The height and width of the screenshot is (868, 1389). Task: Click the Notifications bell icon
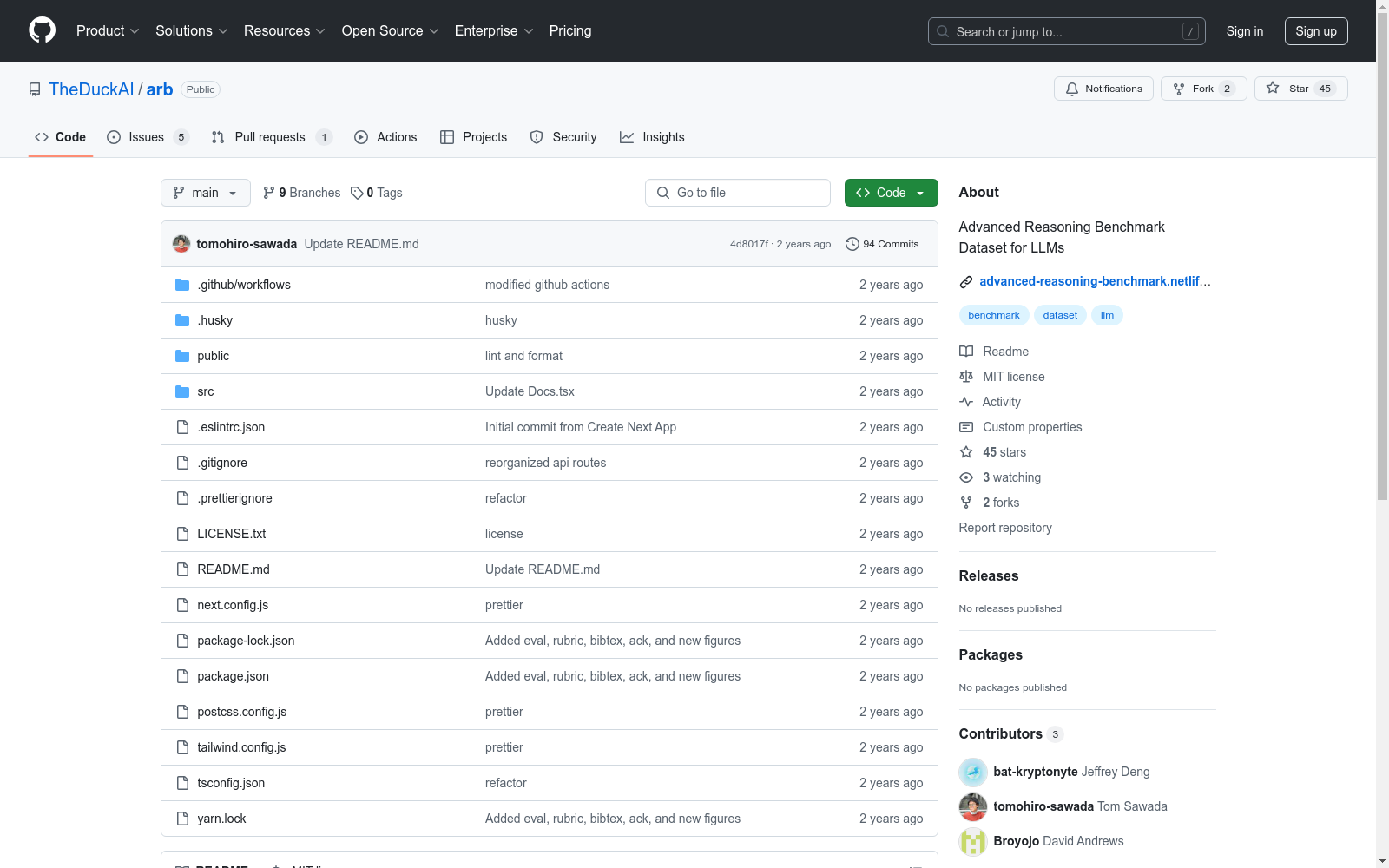(x=1072, y=89)
